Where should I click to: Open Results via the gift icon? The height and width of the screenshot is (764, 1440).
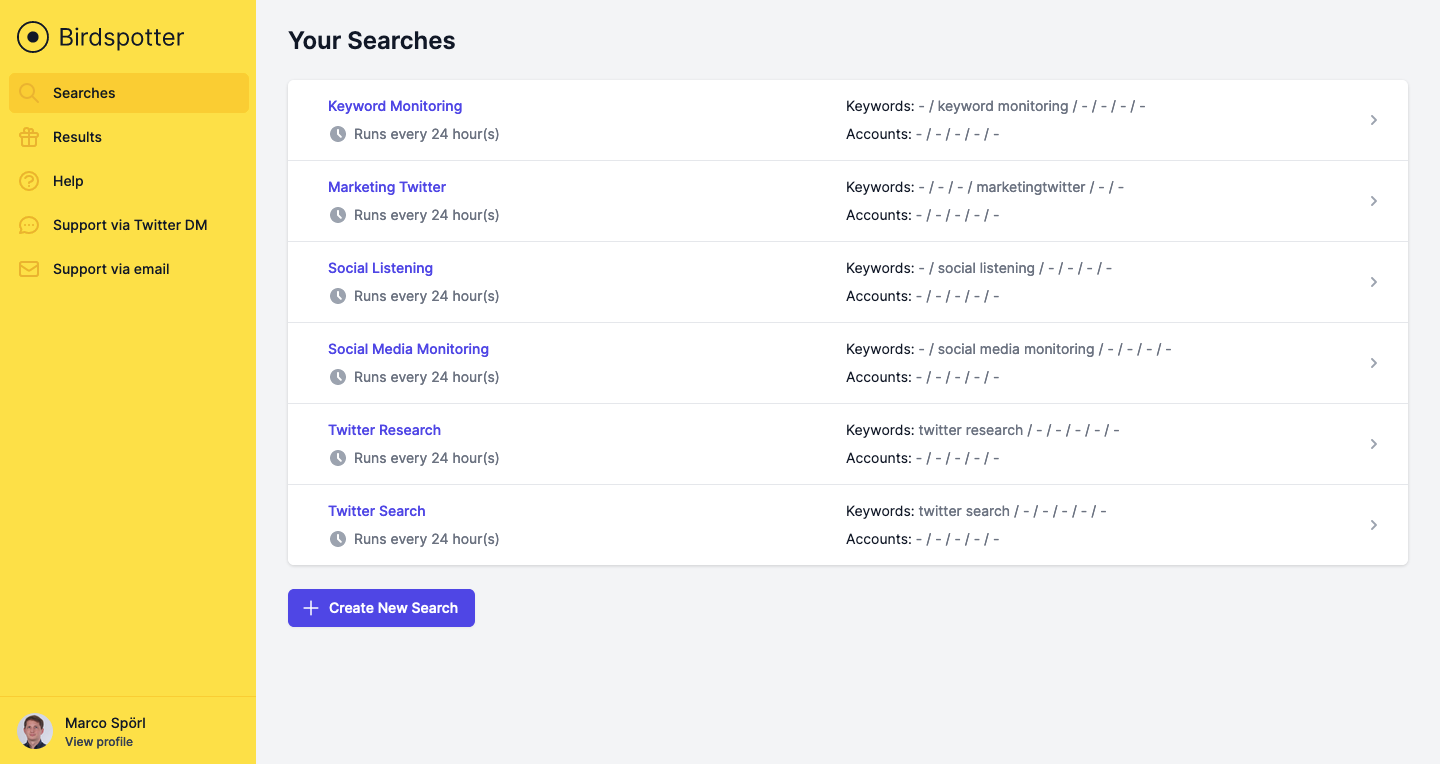[28, 136]
